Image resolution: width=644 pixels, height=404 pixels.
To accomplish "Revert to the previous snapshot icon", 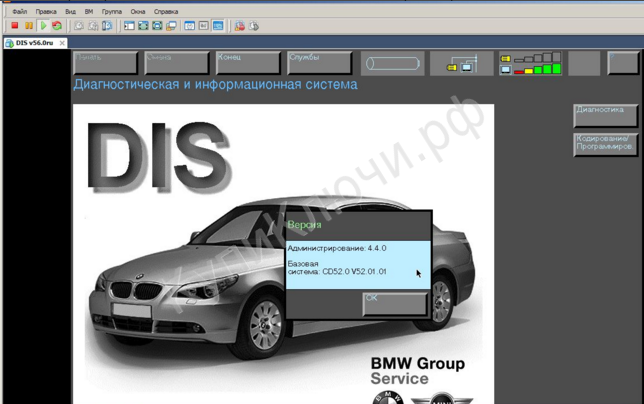I will coord(93,26).
